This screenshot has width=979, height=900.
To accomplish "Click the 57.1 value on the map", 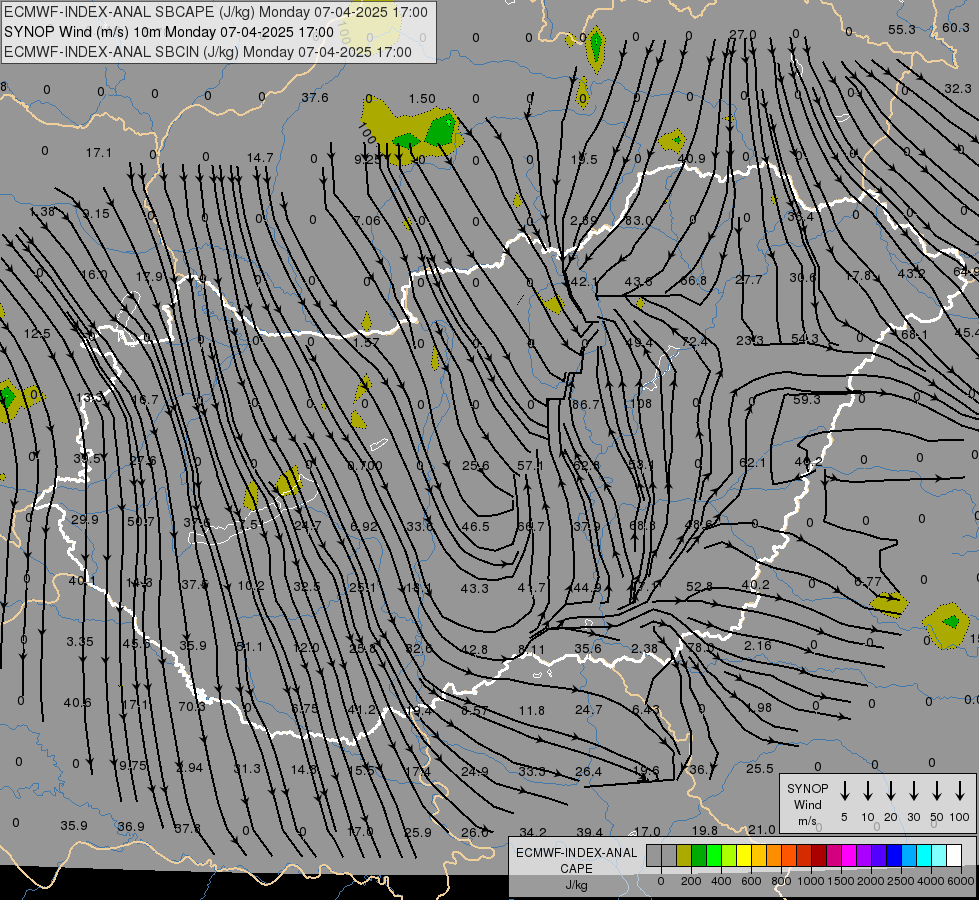I will tap(530, 465).
